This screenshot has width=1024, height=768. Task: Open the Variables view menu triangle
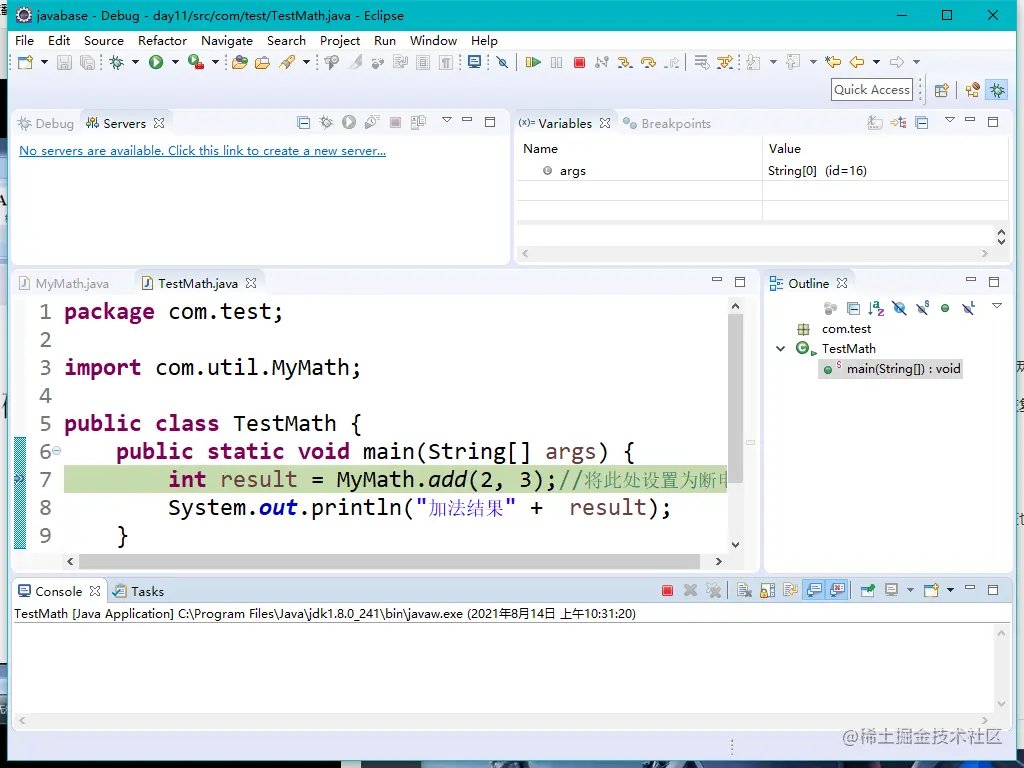950,120
